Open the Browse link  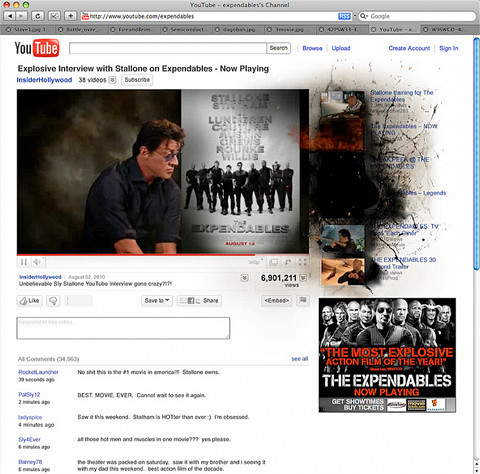312,48
